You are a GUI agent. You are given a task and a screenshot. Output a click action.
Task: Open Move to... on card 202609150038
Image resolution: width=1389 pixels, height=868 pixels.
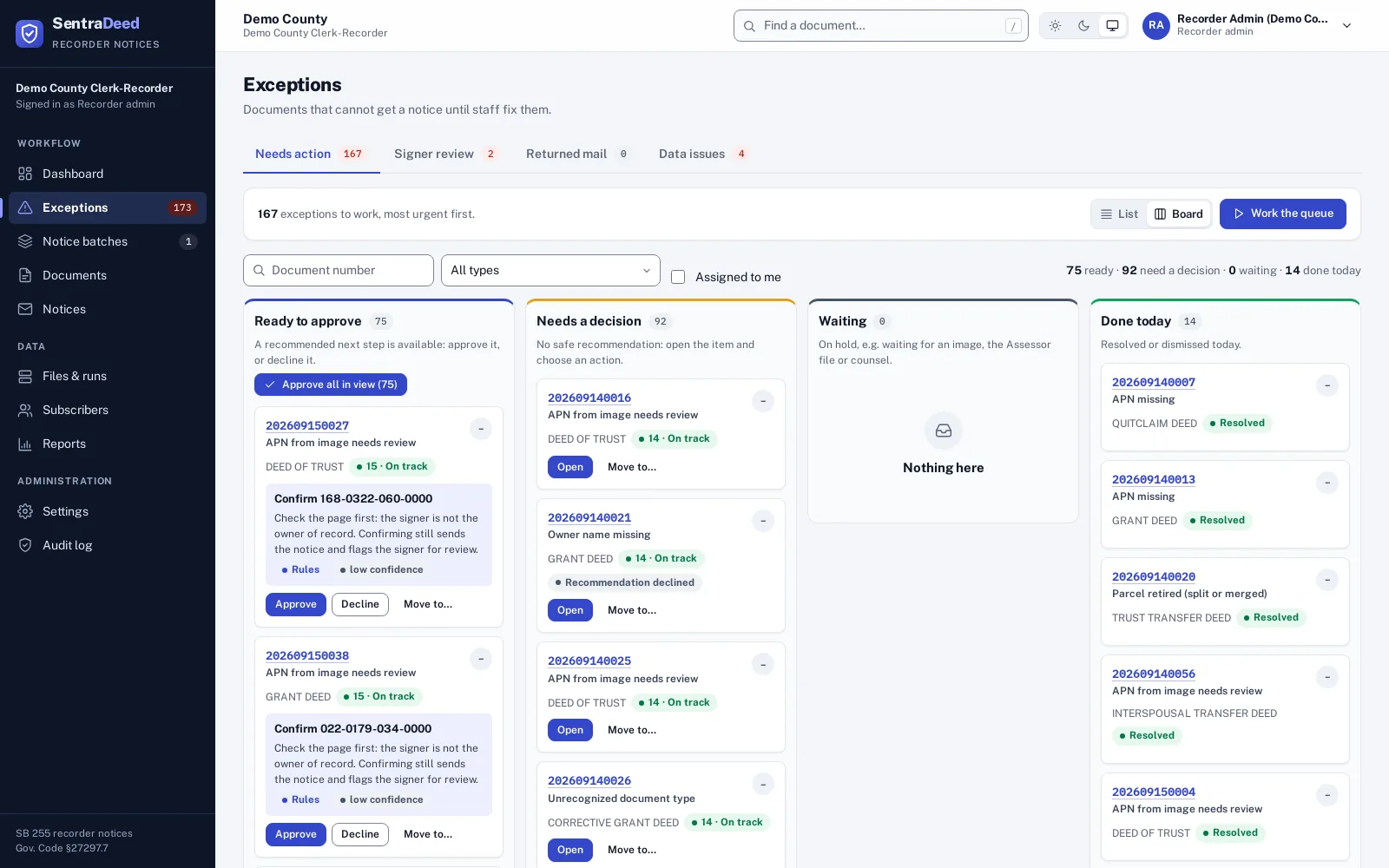click(x=428, y=834)
